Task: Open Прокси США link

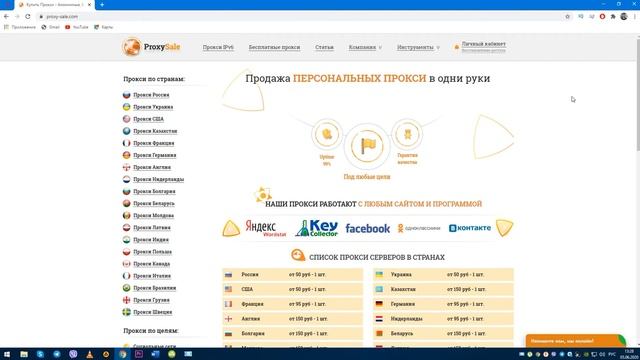Action: [148, 119]
